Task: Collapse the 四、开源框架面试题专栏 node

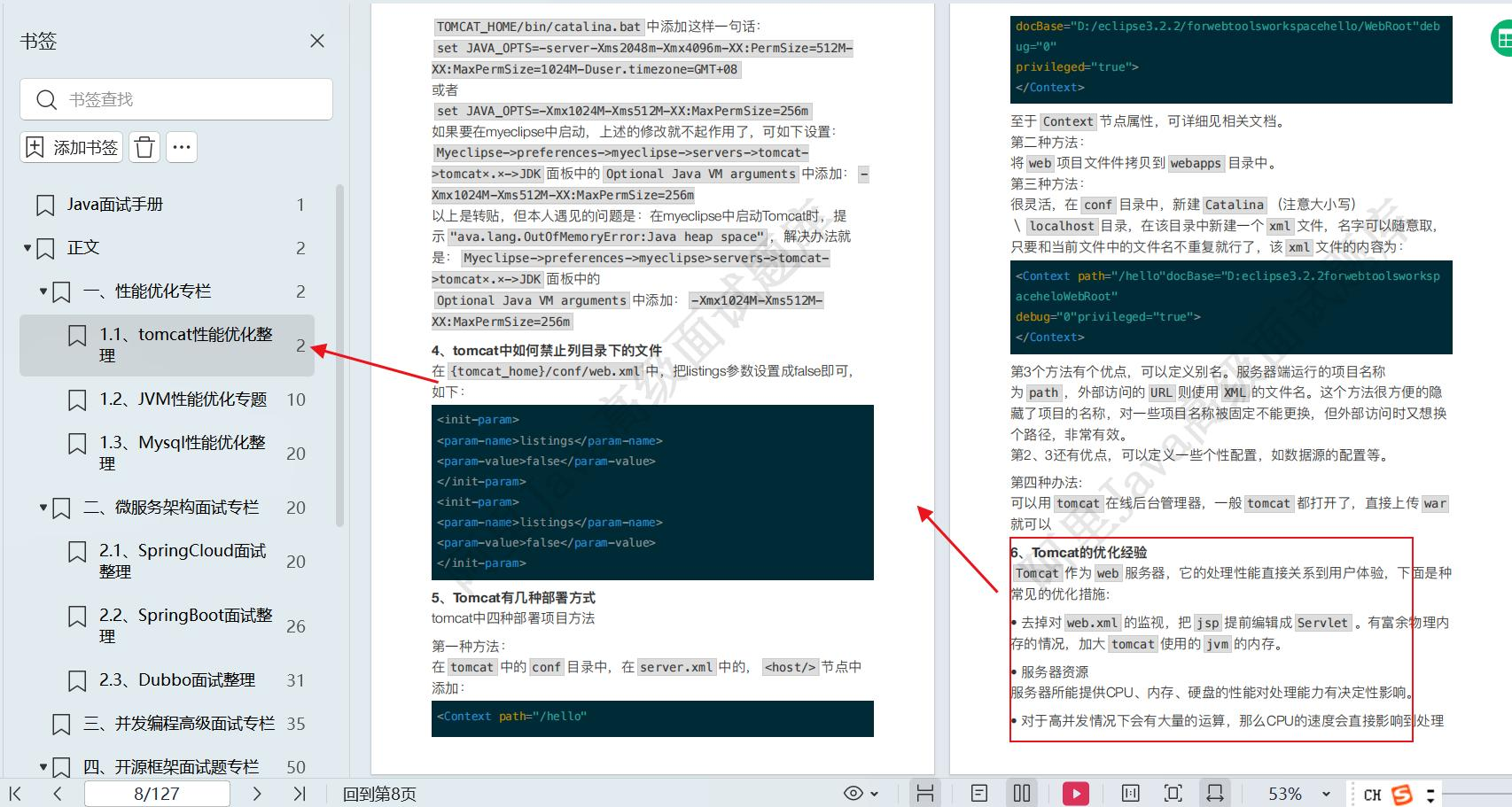Action: [x=43, y=767]
